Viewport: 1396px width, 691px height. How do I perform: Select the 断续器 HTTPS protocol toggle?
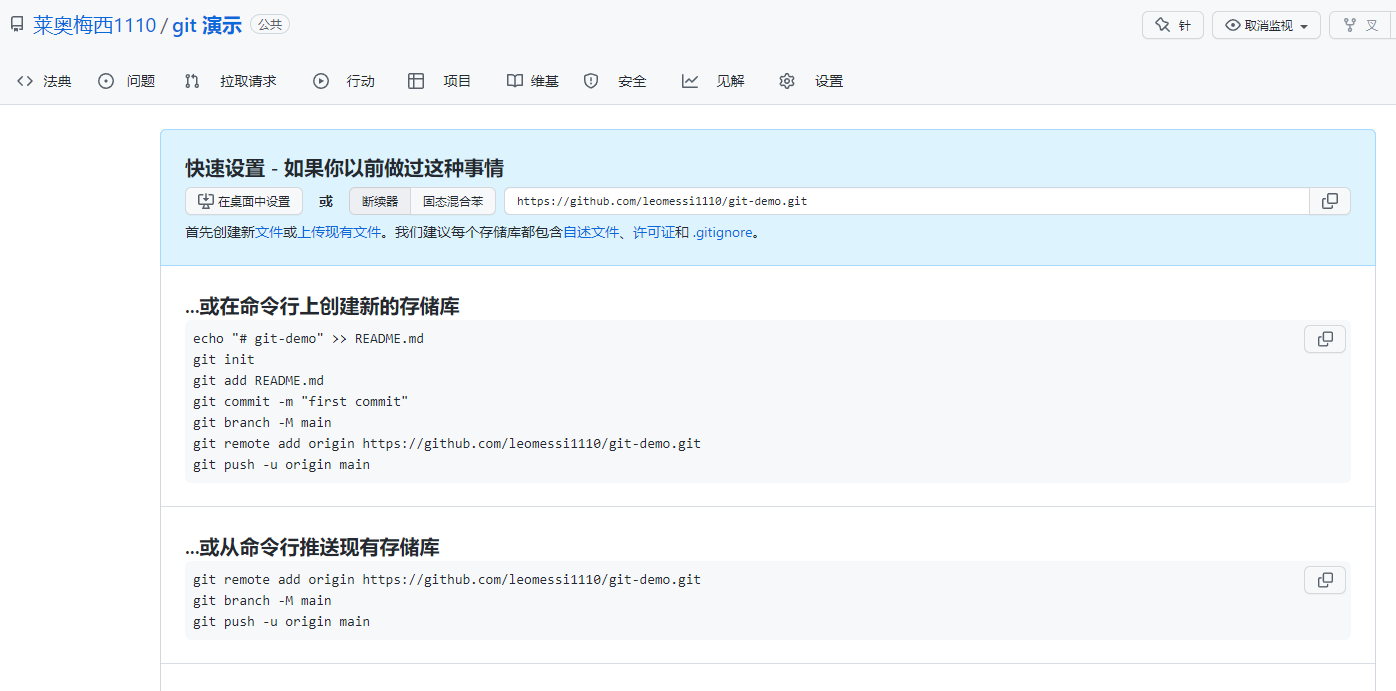[x=380, y=201]
